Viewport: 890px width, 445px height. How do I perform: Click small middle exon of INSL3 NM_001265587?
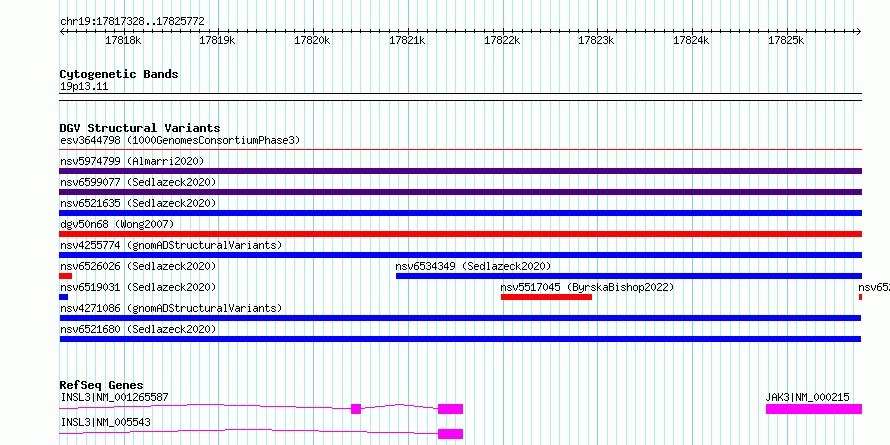click(356, 409)
